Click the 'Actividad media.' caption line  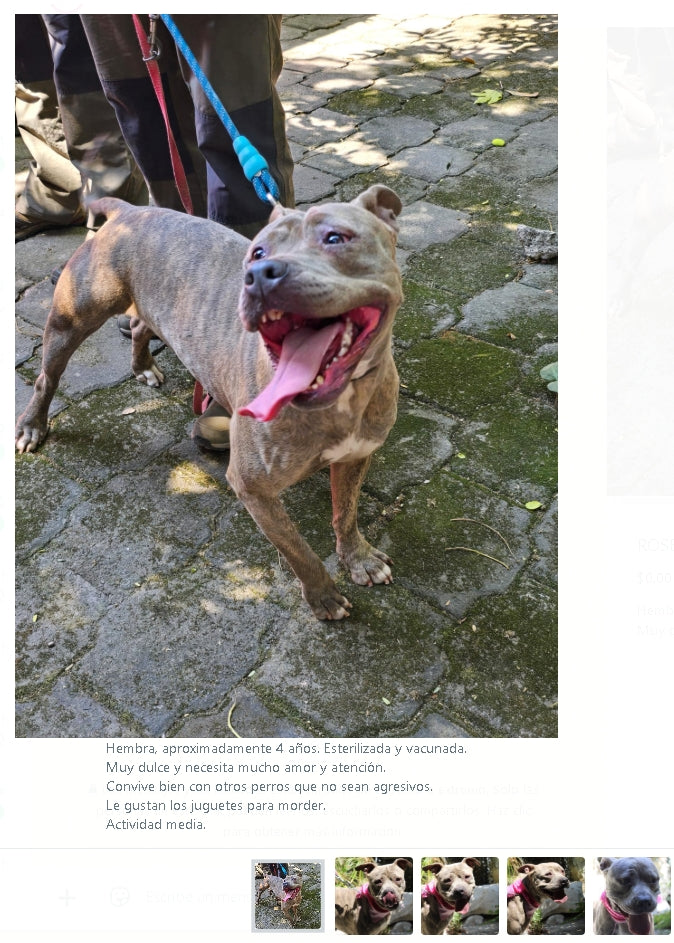coord(156,825)
